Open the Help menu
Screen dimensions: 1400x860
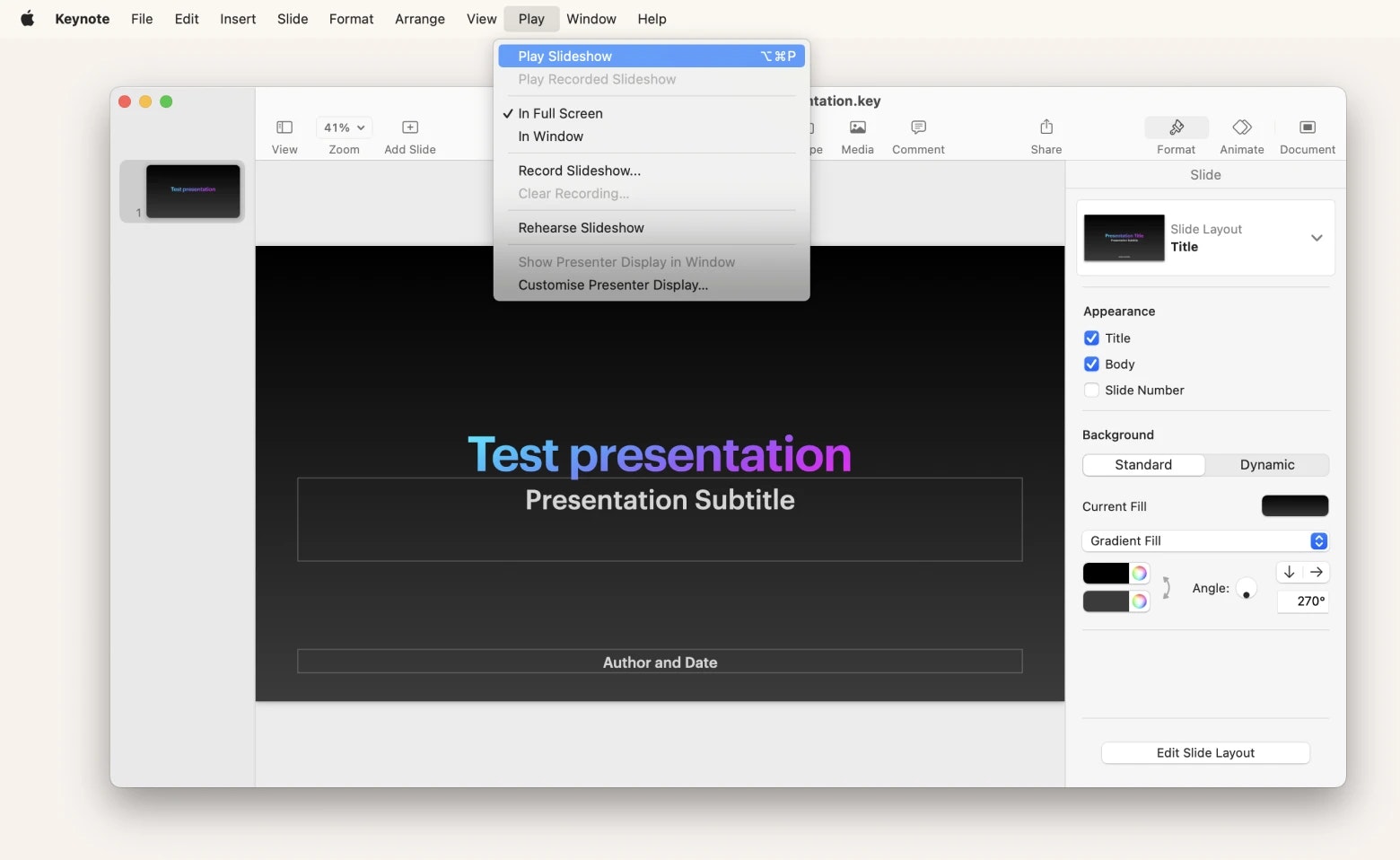tap(652, 19)
